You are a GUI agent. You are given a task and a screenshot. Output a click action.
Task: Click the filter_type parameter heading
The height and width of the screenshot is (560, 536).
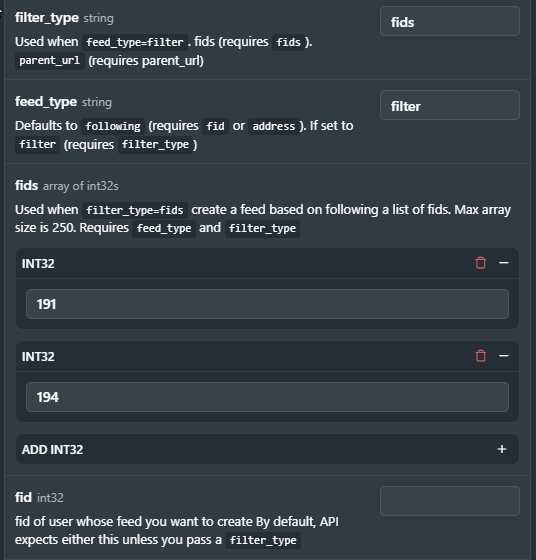(x=47, y=18)
